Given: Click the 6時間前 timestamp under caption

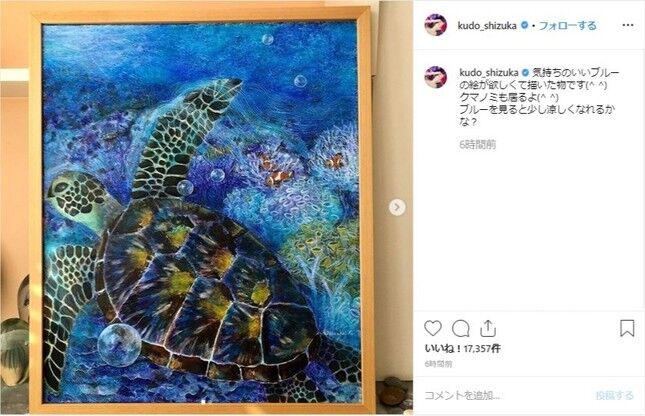Looking at the screenshot, I should (x=478, y=144).
